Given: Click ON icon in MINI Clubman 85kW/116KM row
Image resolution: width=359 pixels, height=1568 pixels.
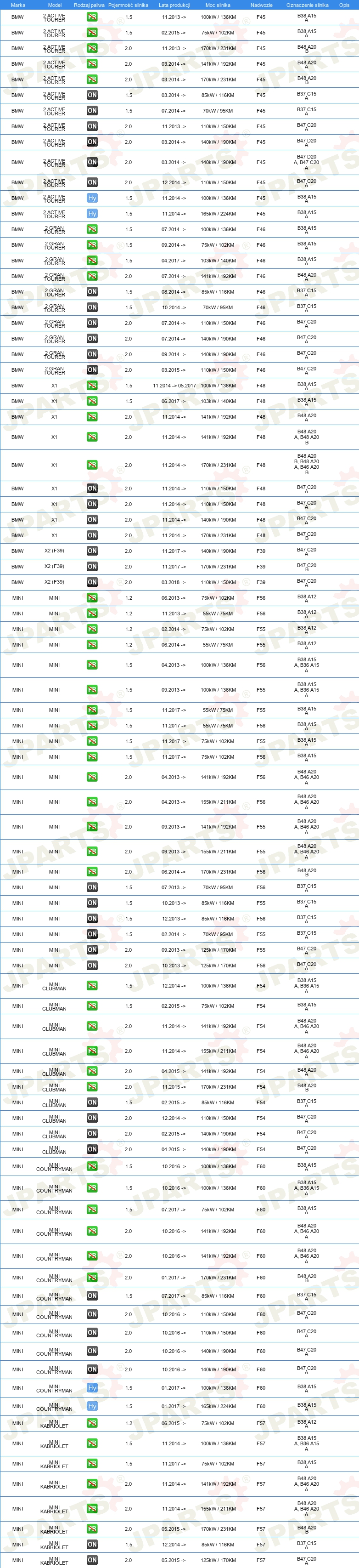Looking at the screenshot, I should tap(92, 1102).
